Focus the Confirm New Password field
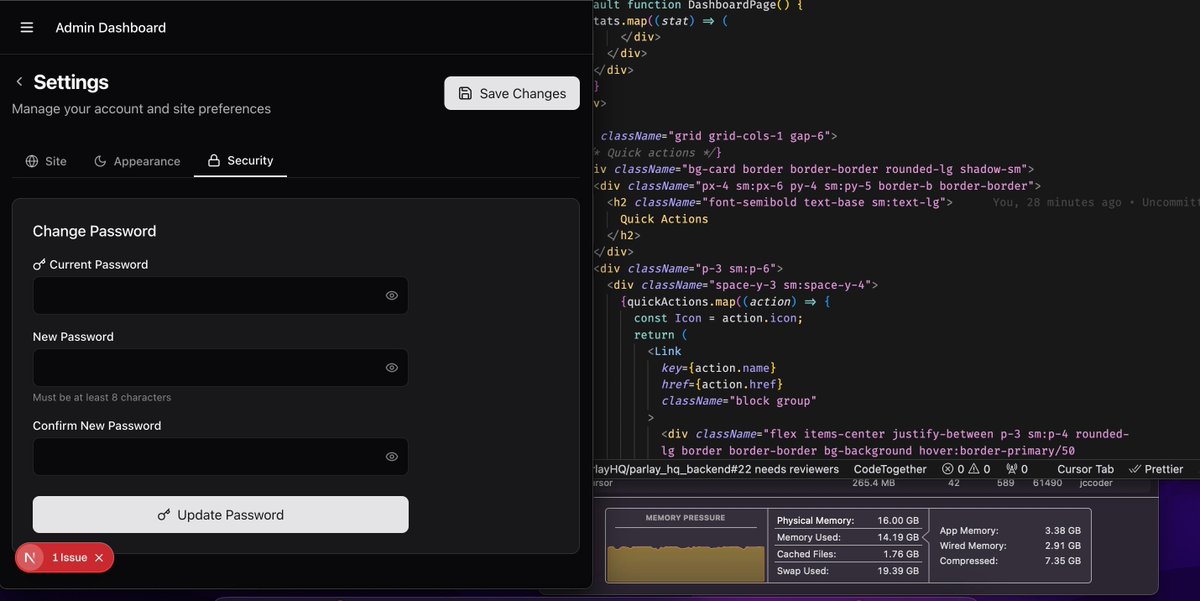The height and width of the screenshot is (601, 1200). pyautogui.click(x=220, y=457)
